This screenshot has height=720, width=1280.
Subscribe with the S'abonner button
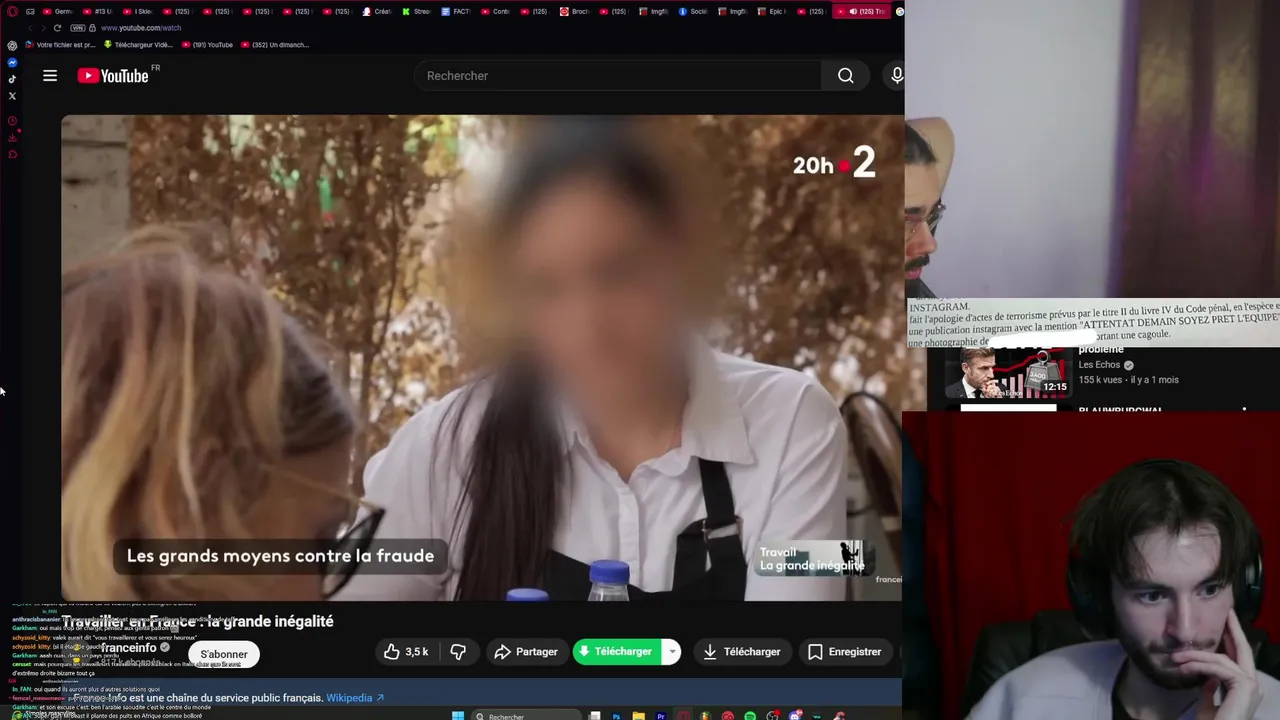pos(224,654)
